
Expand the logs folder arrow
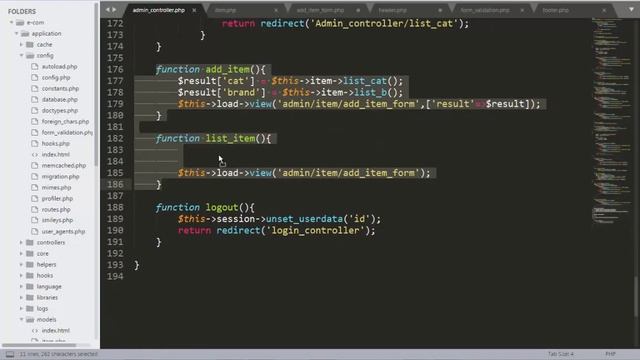click(21, 309)
